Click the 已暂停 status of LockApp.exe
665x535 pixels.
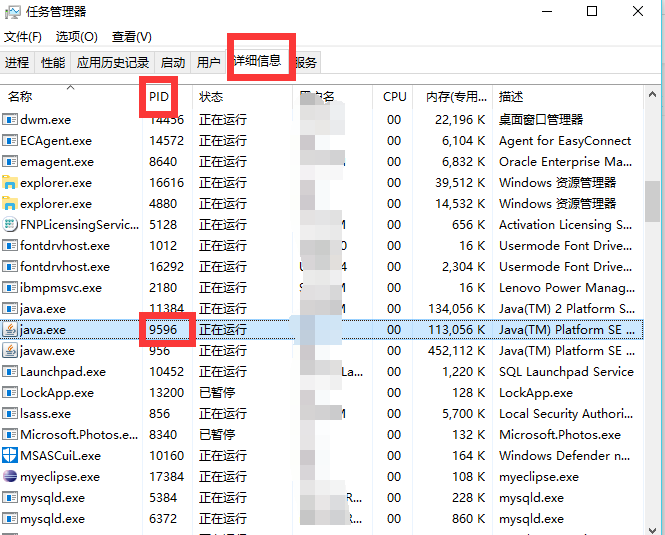(x=217, y=392)
